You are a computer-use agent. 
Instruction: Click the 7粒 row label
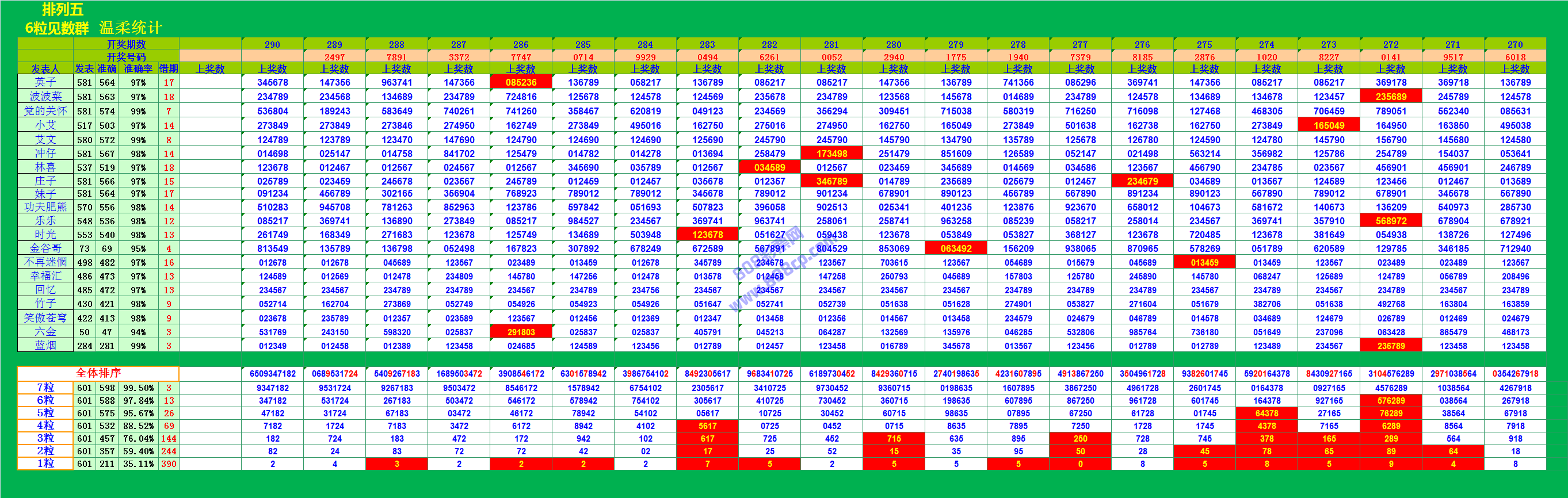[45, 388]
